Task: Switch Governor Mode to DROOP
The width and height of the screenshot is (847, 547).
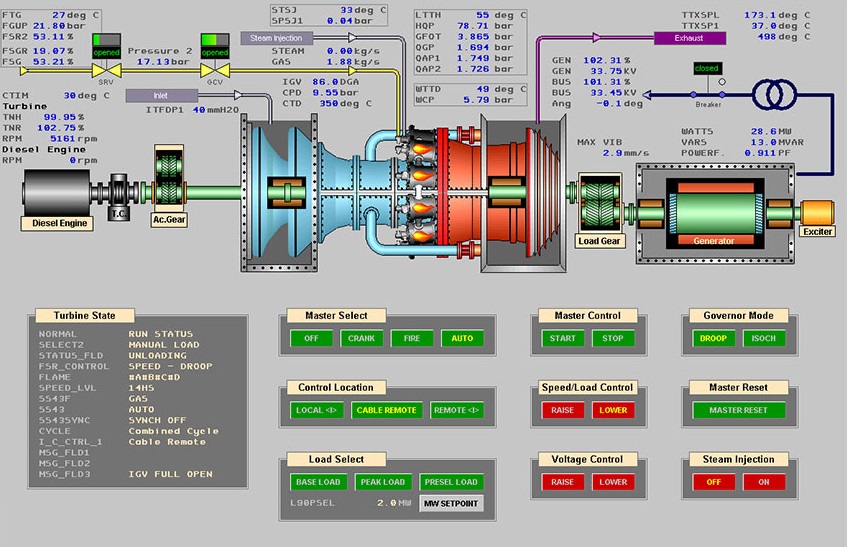Action: click(713, 338)
